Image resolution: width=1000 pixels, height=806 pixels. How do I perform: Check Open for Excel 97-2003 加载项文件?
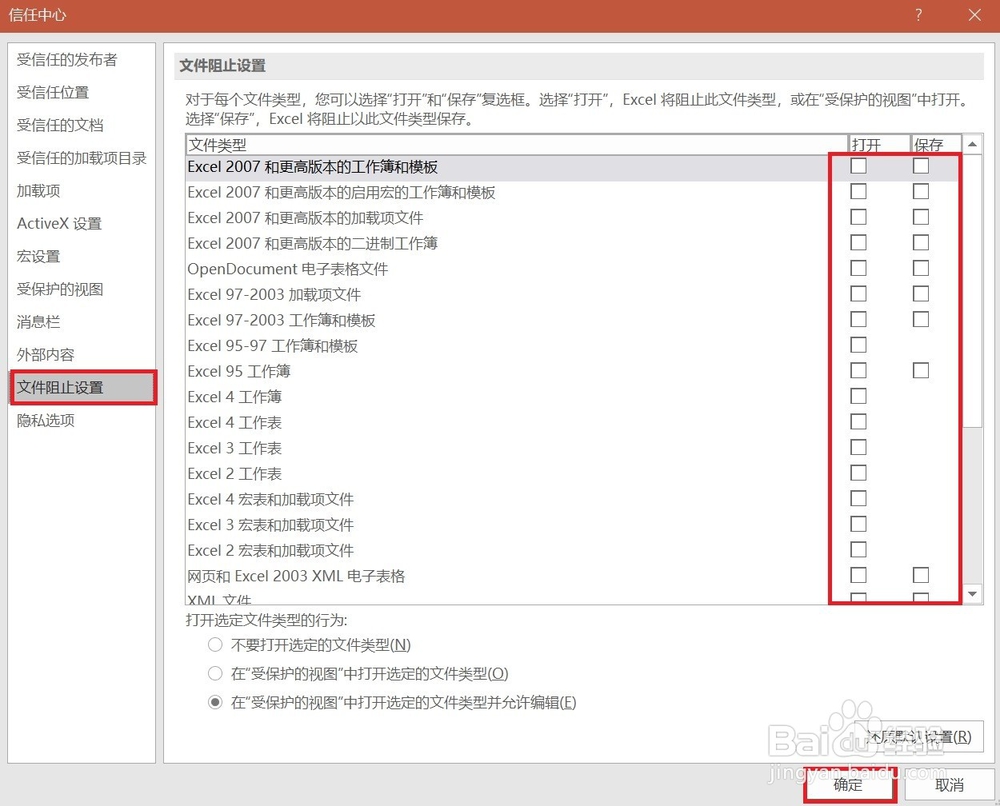point(858,294)
